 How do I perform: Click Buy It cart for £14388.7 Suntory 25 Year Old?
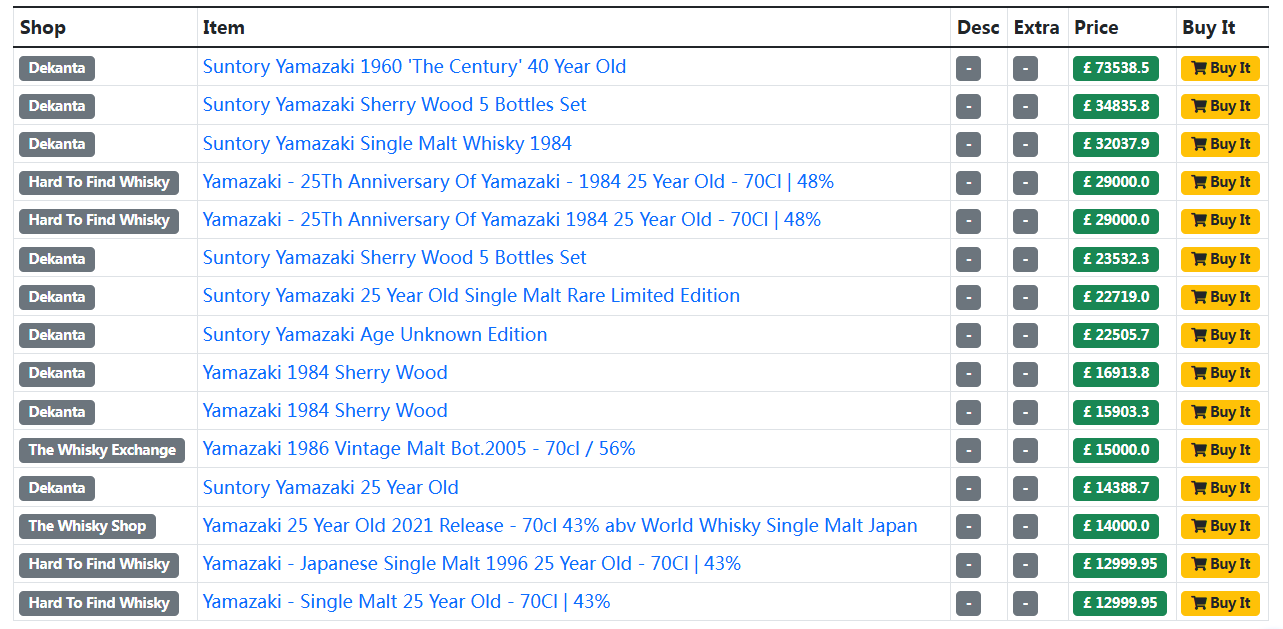1220,488
